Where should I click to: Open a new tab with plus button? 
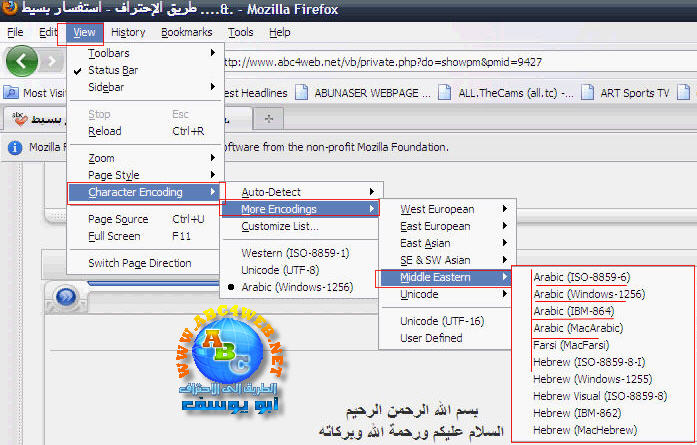pos(269,117)
